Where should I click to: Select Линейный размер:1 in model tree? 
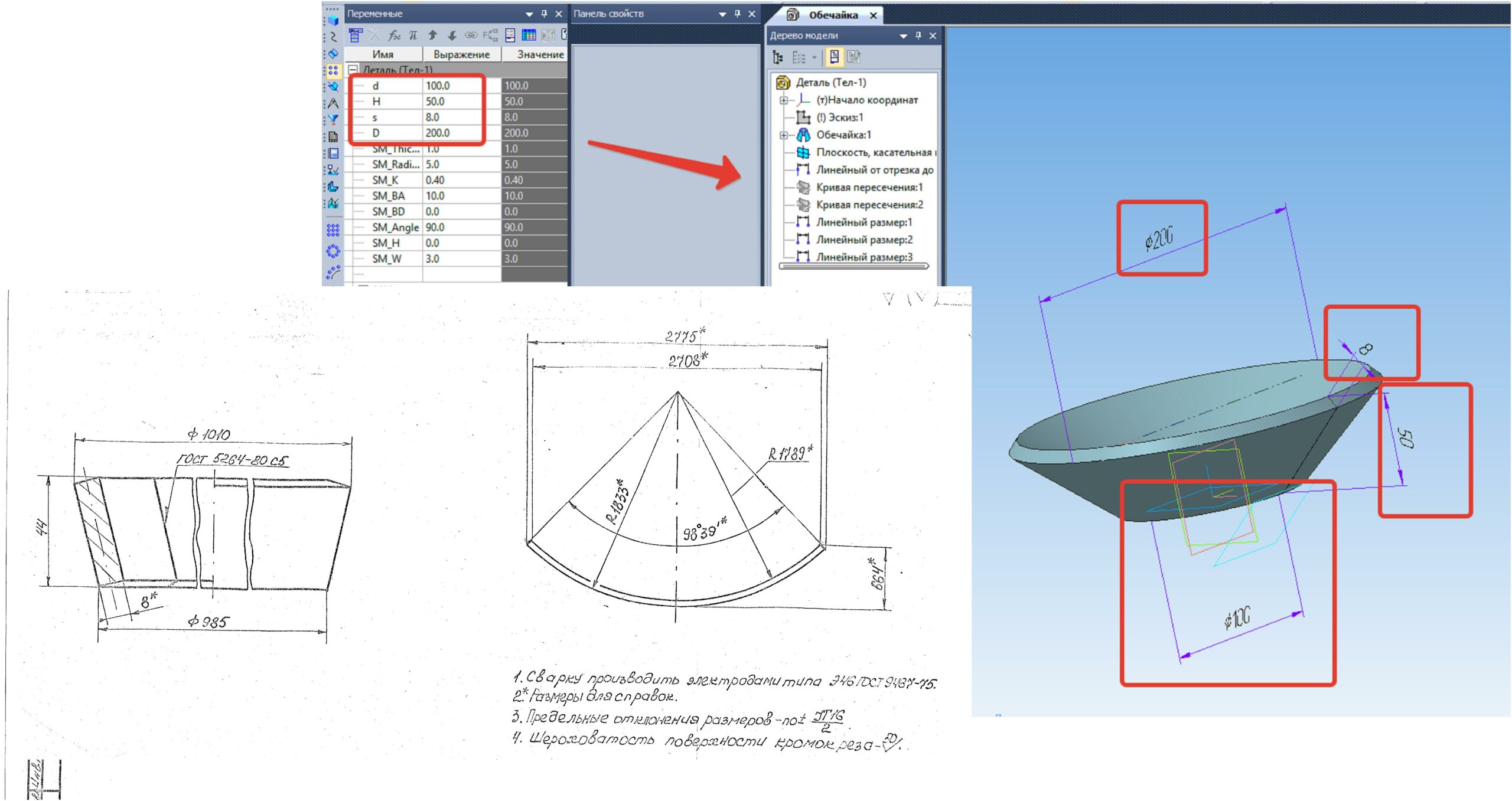(864, 223)
